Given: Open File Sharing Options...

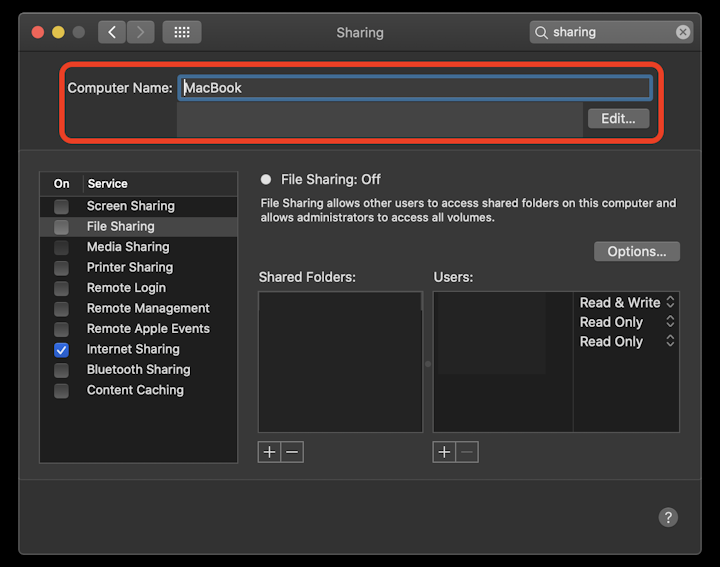Looking at the screenshot, I should (636, 251).
